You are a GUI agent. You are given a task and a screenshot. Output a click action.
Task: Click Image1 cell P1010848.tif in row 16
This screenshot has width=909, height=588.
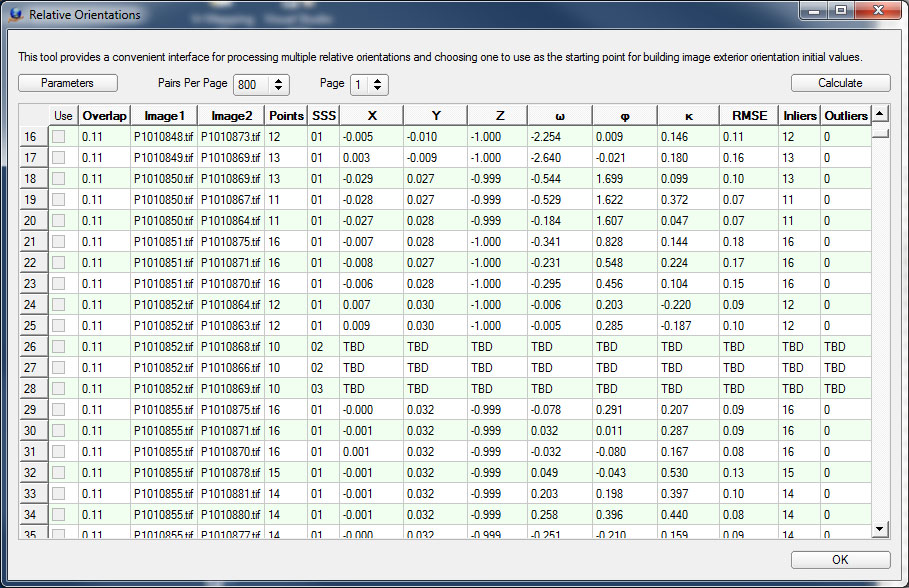163,137
